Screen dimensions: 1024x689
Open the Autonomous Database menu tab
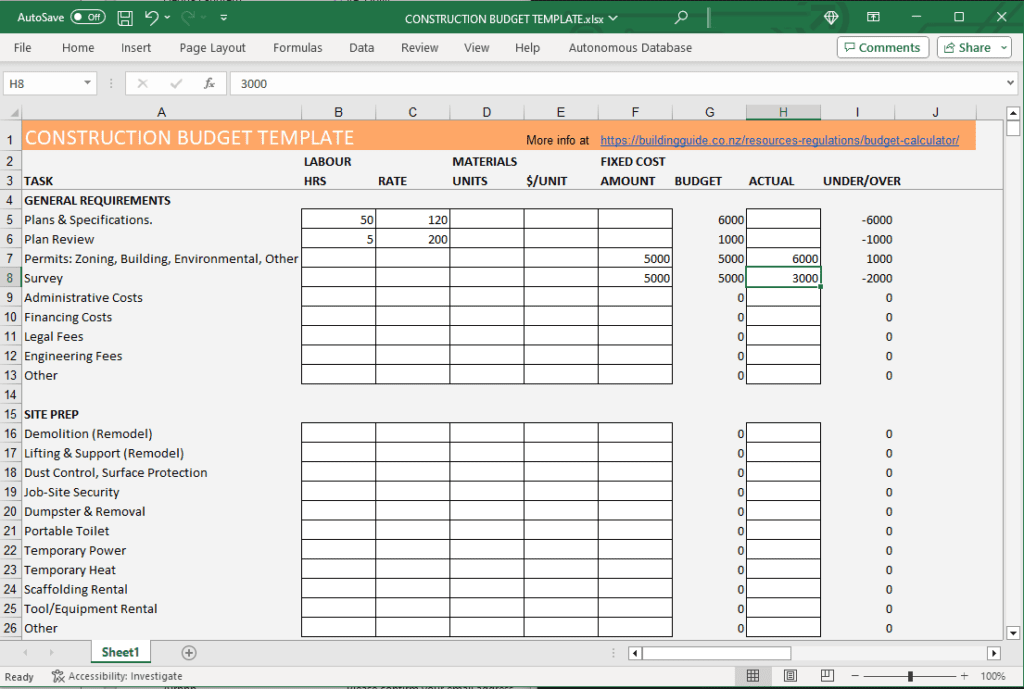tap(630, 47)
